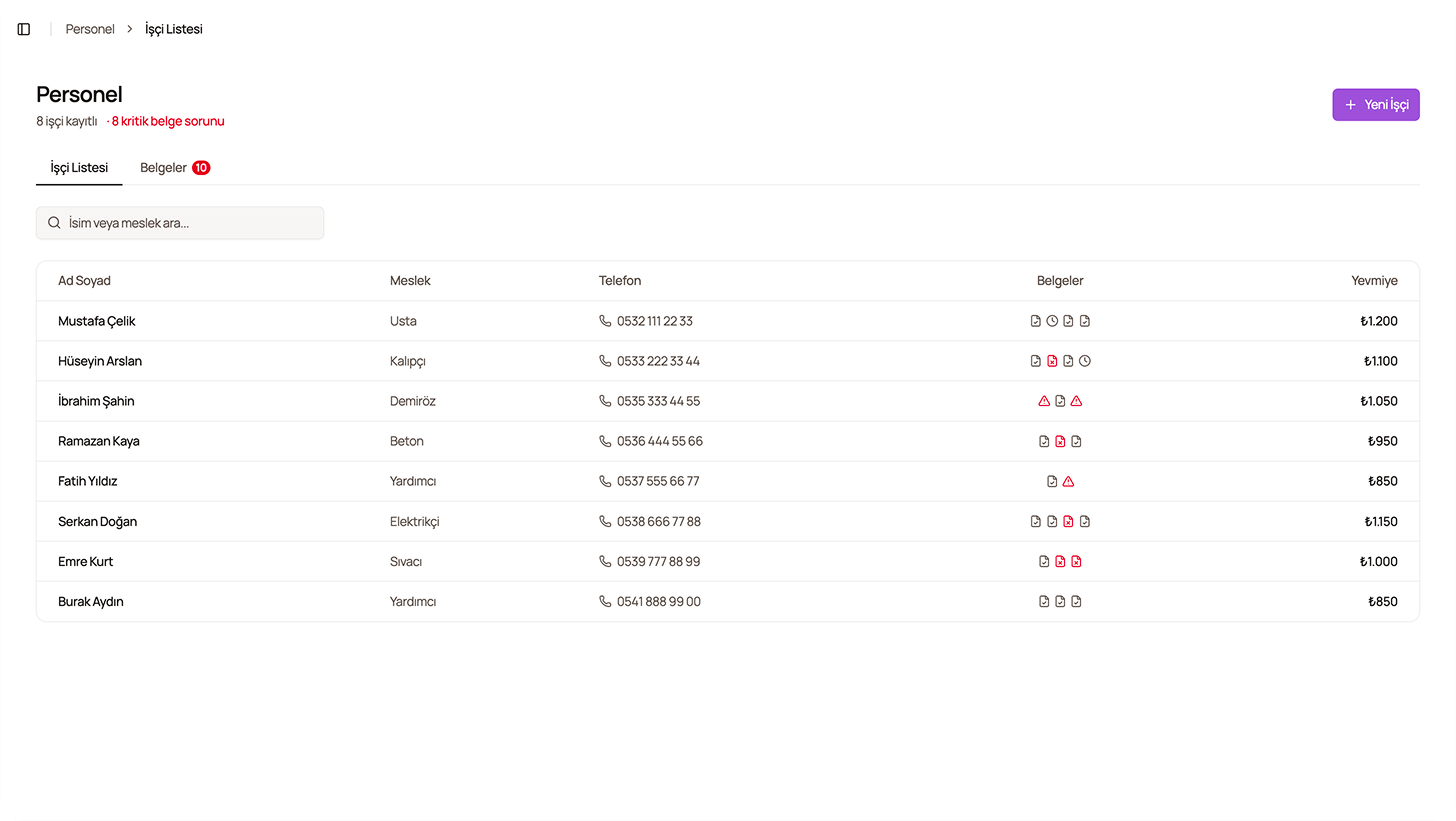Screen dimensions: 1456x821
Task: Click the Personel page heading
Action: (79, 94)
